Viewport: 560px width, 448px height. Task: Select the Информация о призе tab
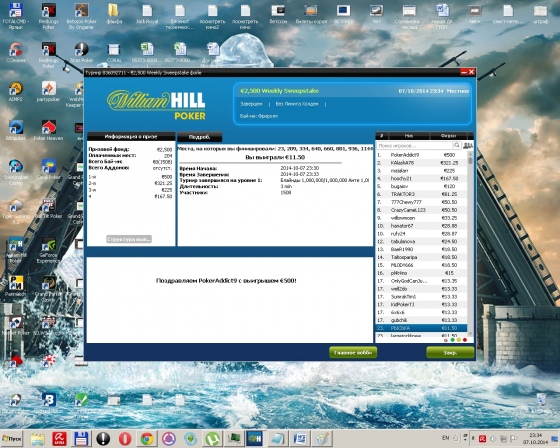pyautogui.click(x=131, y=136)
